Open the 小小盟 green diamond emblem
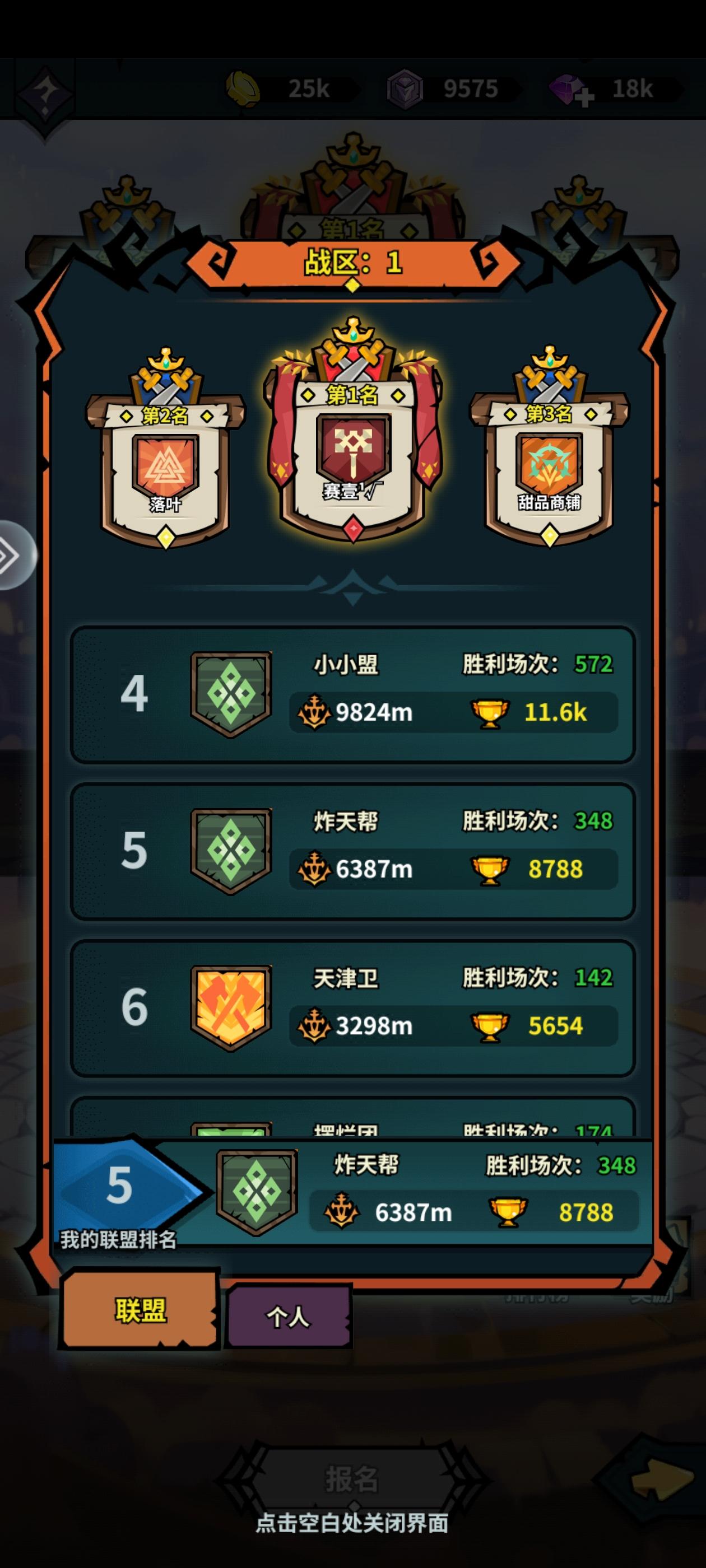This screenshot has width=706, height=1568. pos(231,694)
